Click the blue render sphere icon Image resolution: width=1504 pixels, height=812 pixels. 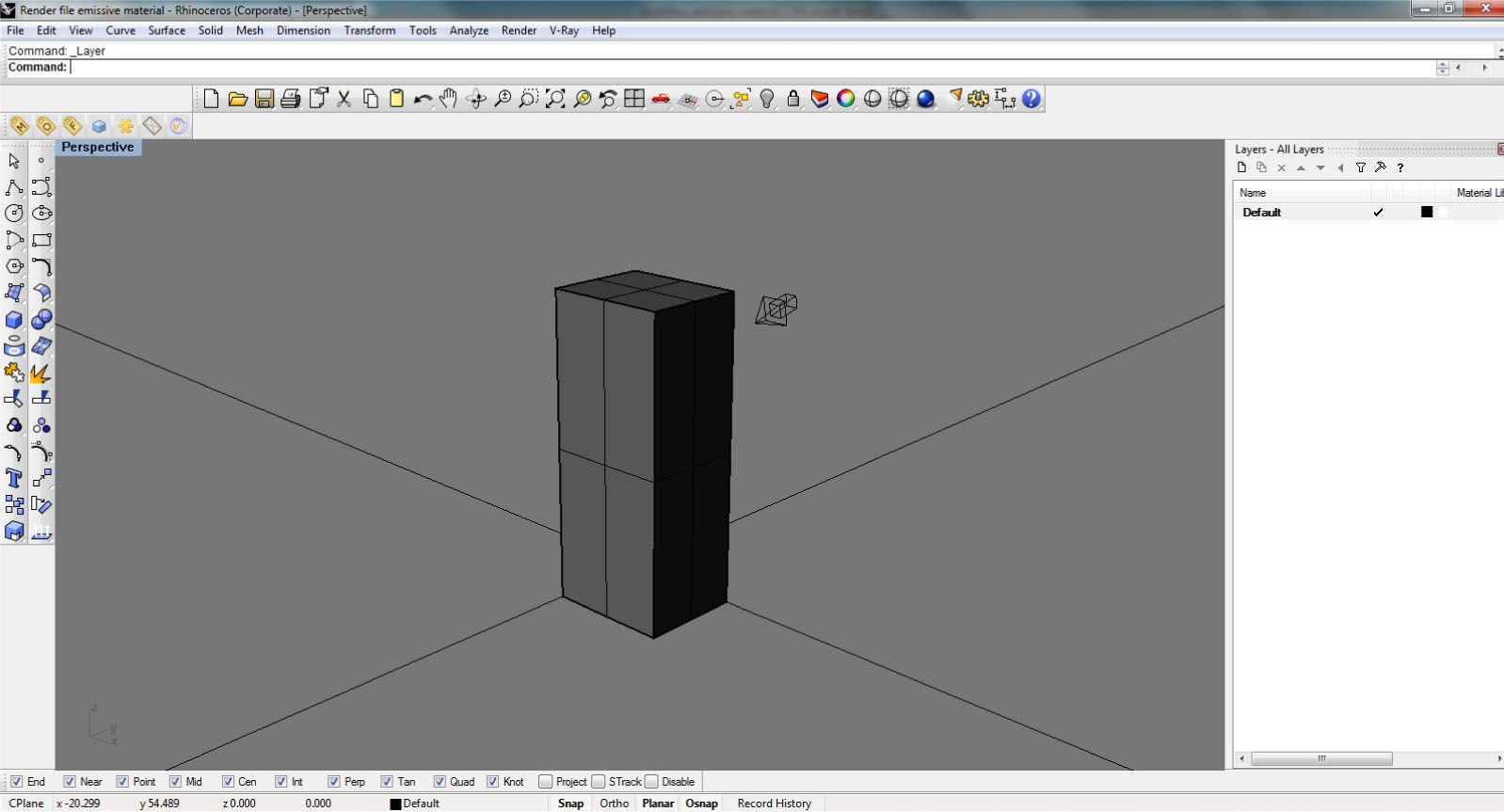click(926, 99)
